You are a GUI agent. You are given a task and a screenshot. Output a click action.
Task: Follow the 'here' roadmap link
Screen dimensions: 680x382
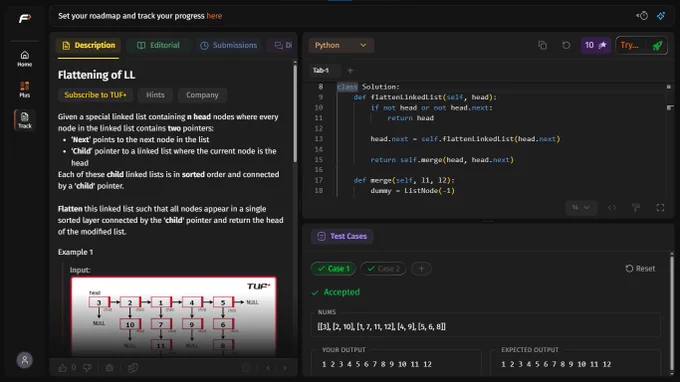point(214,16)
